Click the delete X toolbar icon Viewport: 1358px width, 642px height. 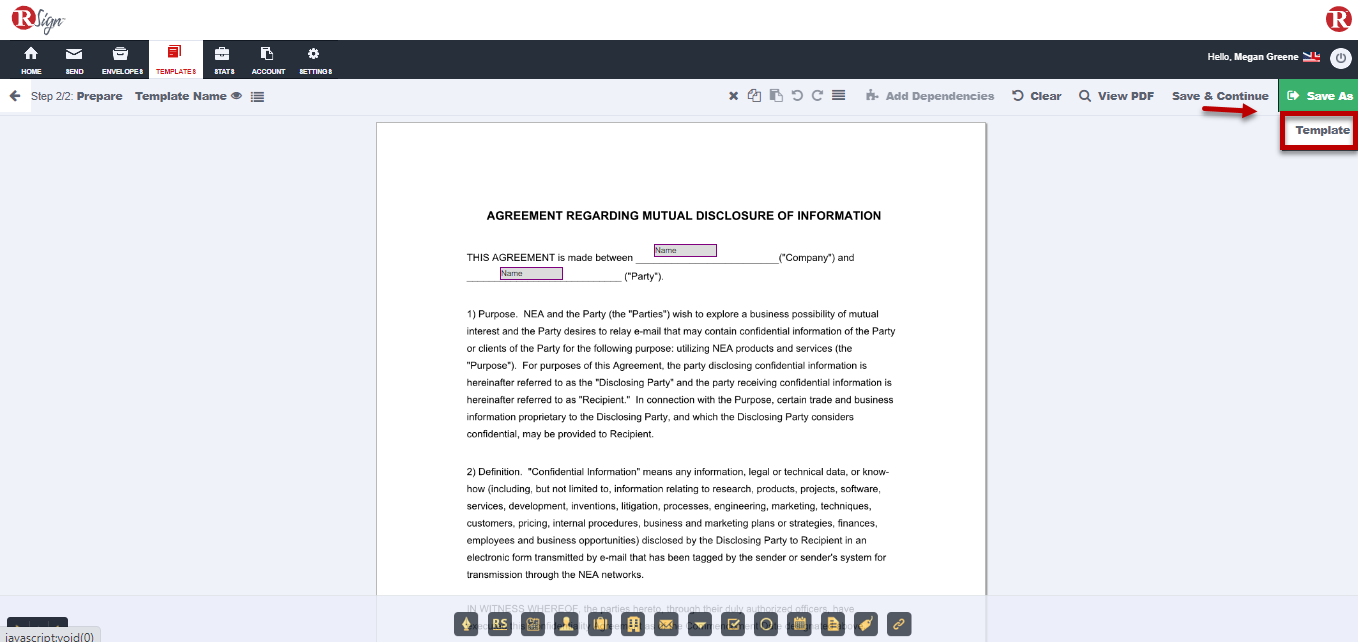(x=733, y=96)
